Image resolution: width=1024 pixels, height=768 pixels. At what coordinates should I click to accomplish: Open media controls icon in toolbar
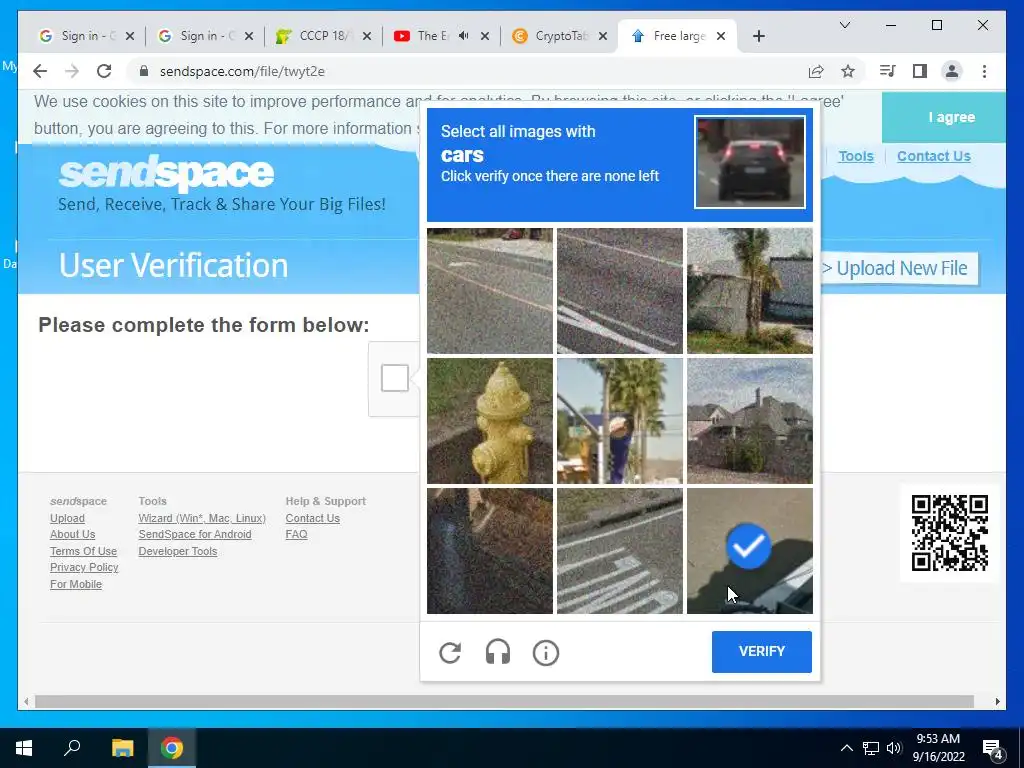[x=887, y=71]
